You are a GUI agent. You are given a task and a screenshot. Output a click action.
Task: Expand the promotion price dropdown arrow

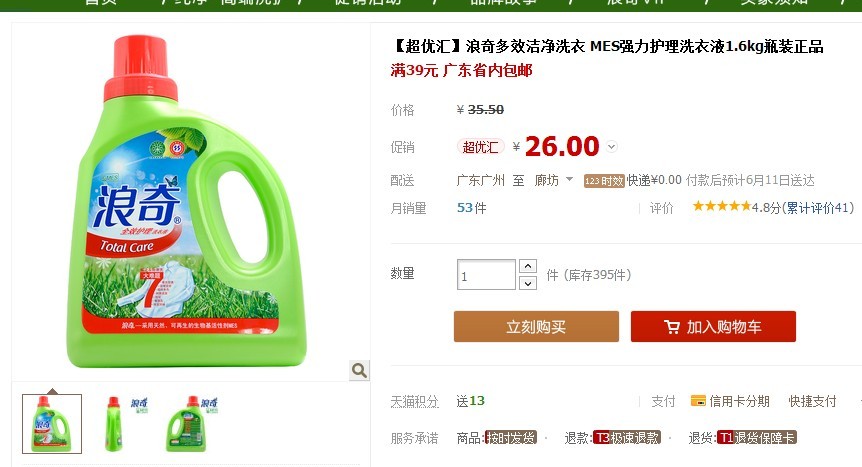tap(612, 147)
